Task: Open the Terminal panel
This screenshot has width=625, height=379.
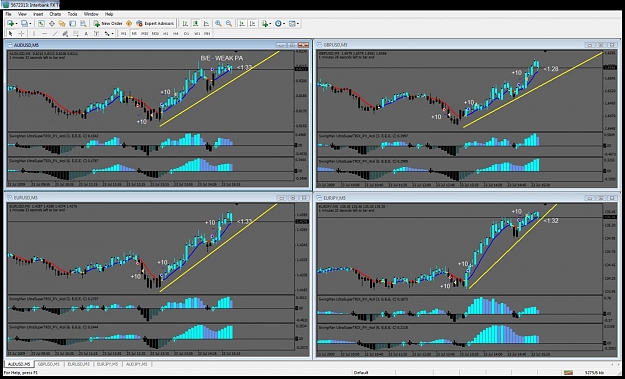Action: coord(72,24)
